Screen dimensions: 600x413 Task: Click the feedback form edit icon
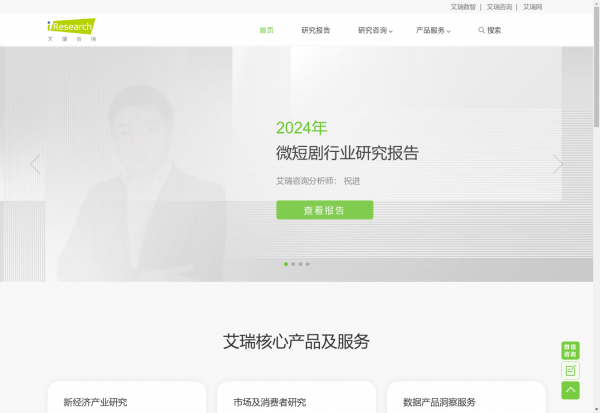click(x=570, y=370)
